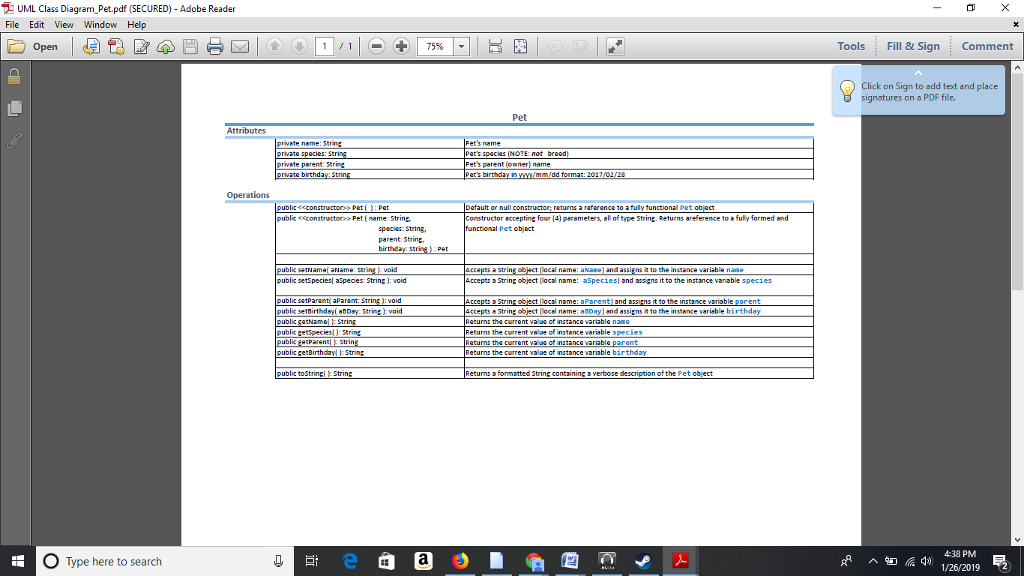
Task: Open the attachments paperclip panel icon
Action: point(14,140)
